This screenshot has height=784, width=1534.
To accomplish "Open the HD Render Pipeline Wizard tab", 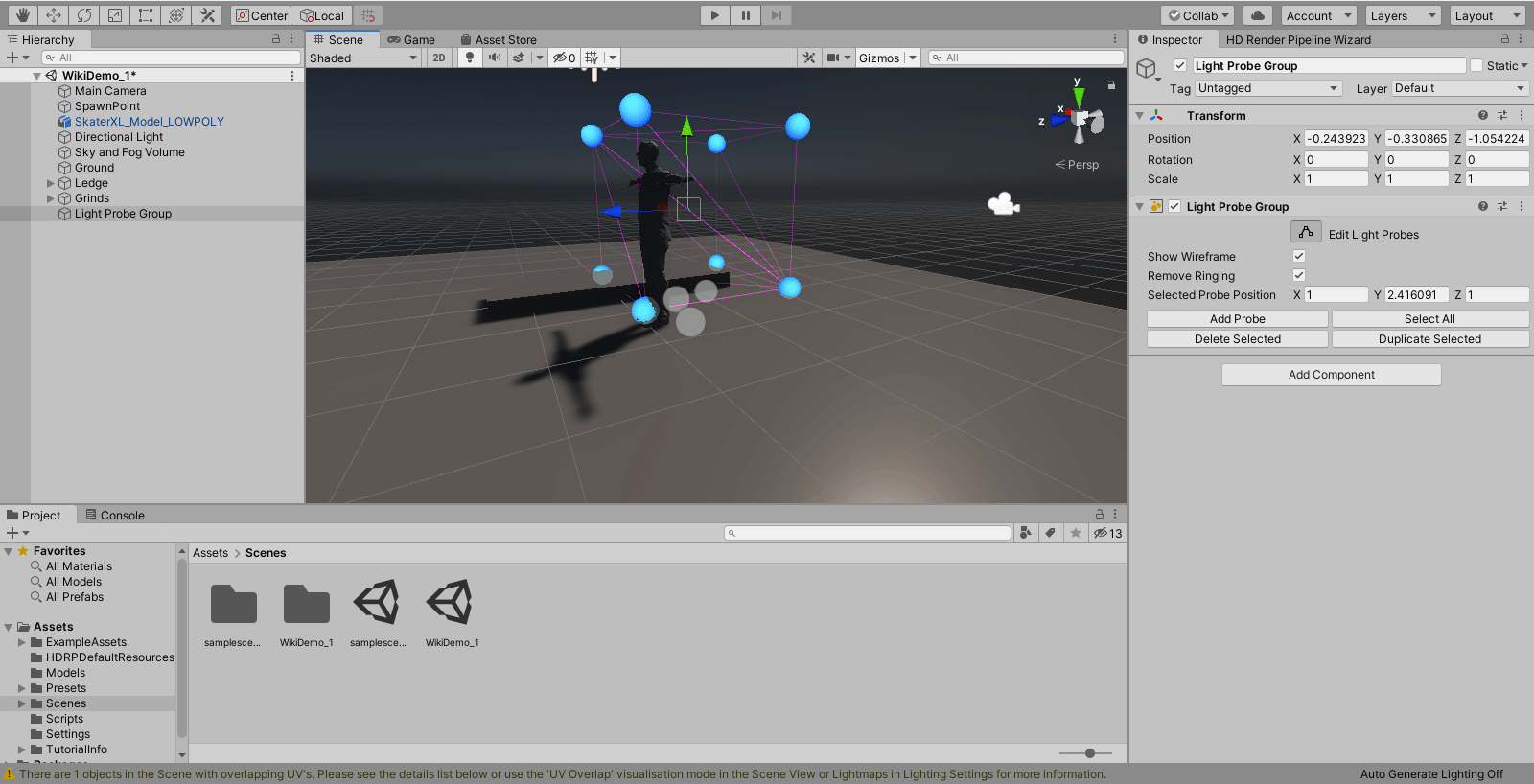I will coord(1298,39).
